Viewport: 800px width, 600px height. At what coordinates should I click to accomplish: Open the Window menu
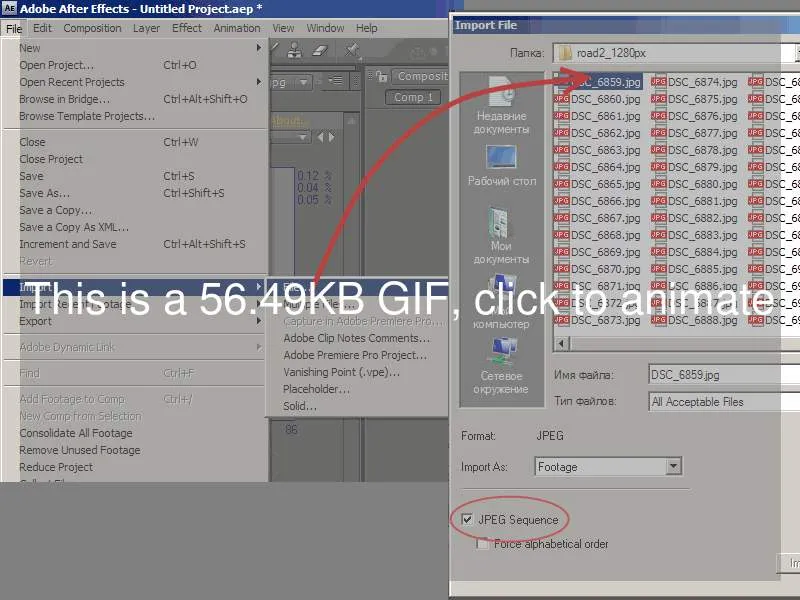pos(325,28)
